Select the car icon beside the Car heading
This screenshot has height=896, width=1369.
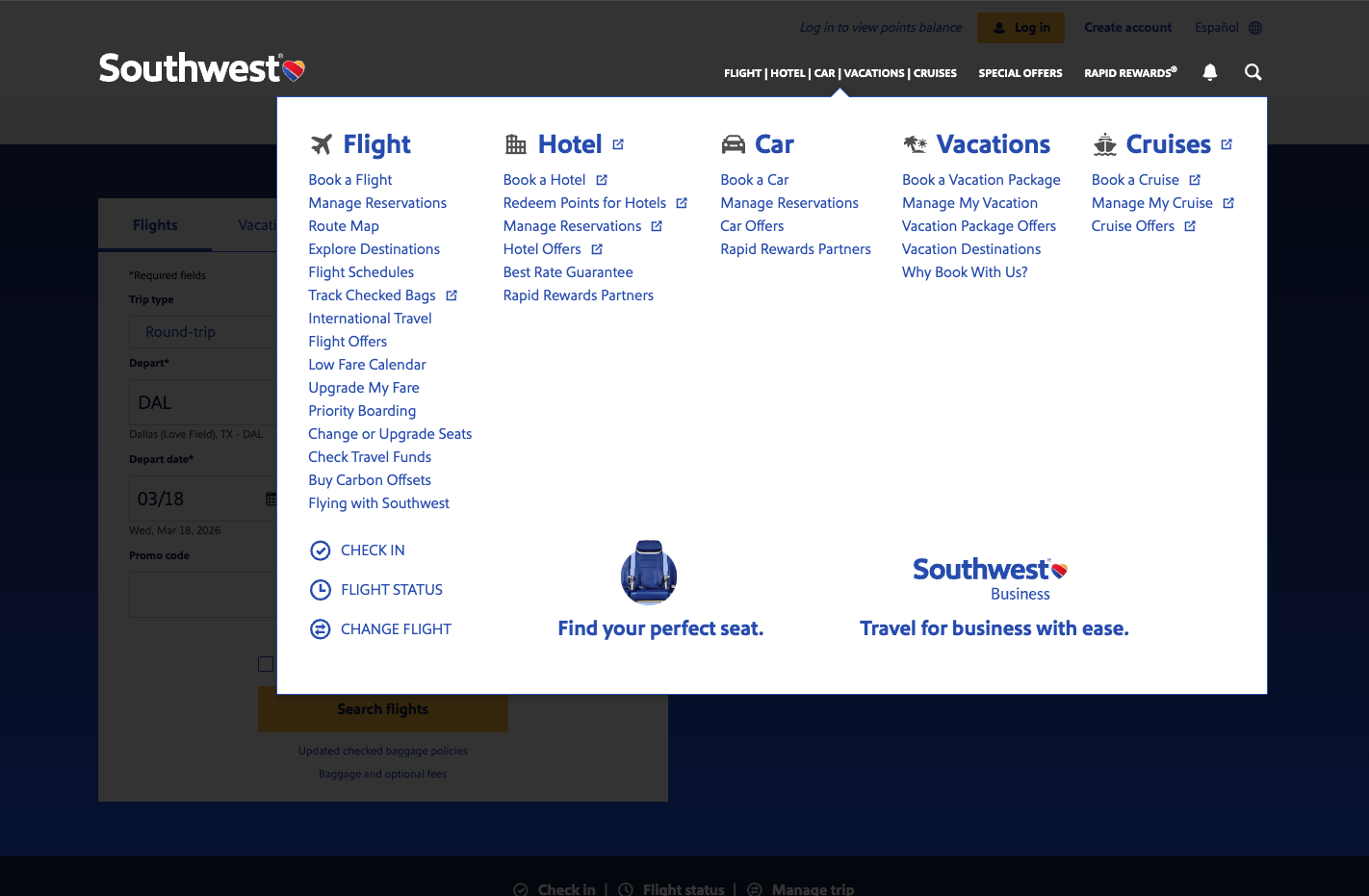click(734, 142)
